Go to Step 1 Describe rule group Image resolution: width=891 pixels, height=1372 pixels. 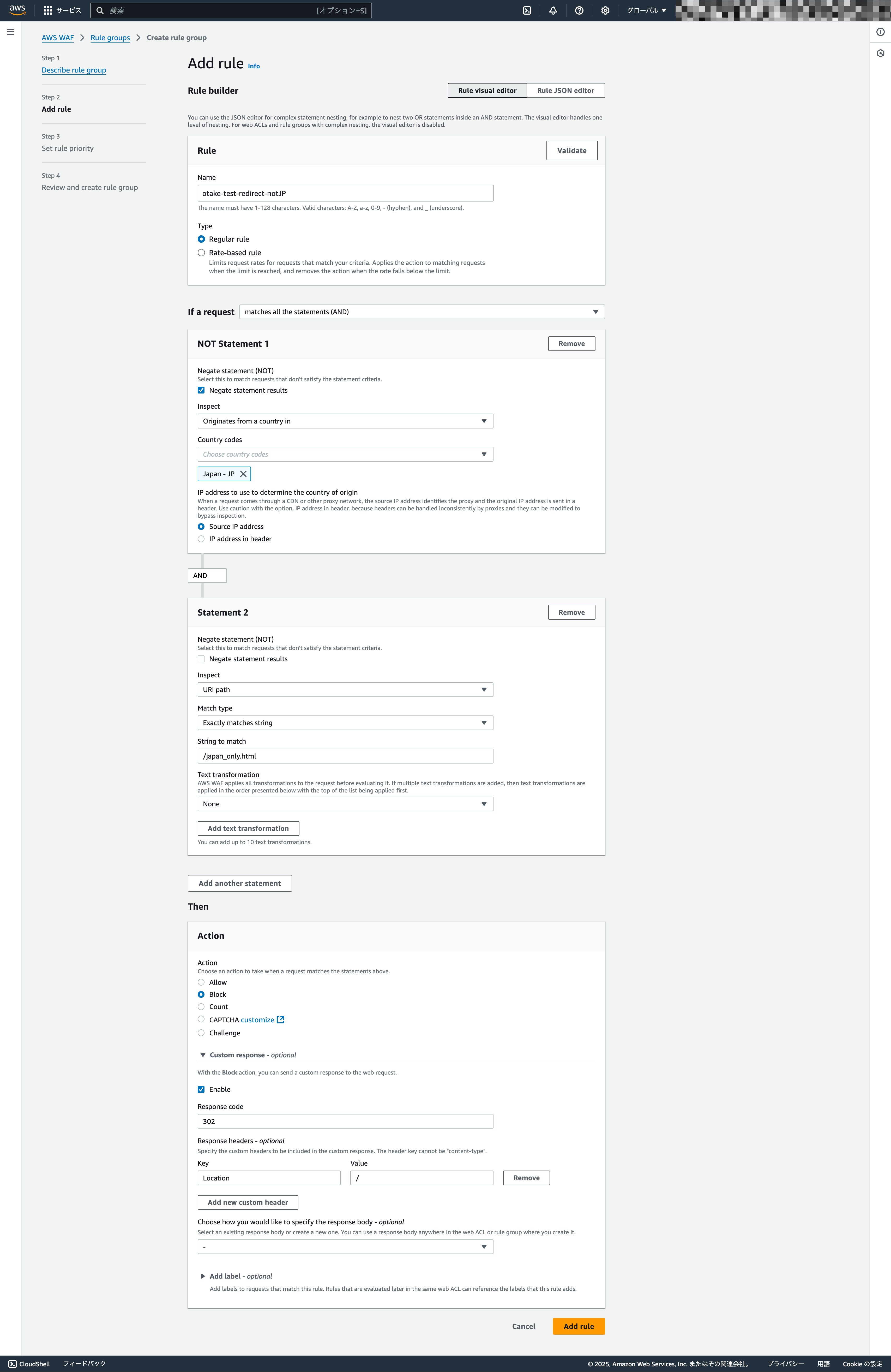pos(74,70)
